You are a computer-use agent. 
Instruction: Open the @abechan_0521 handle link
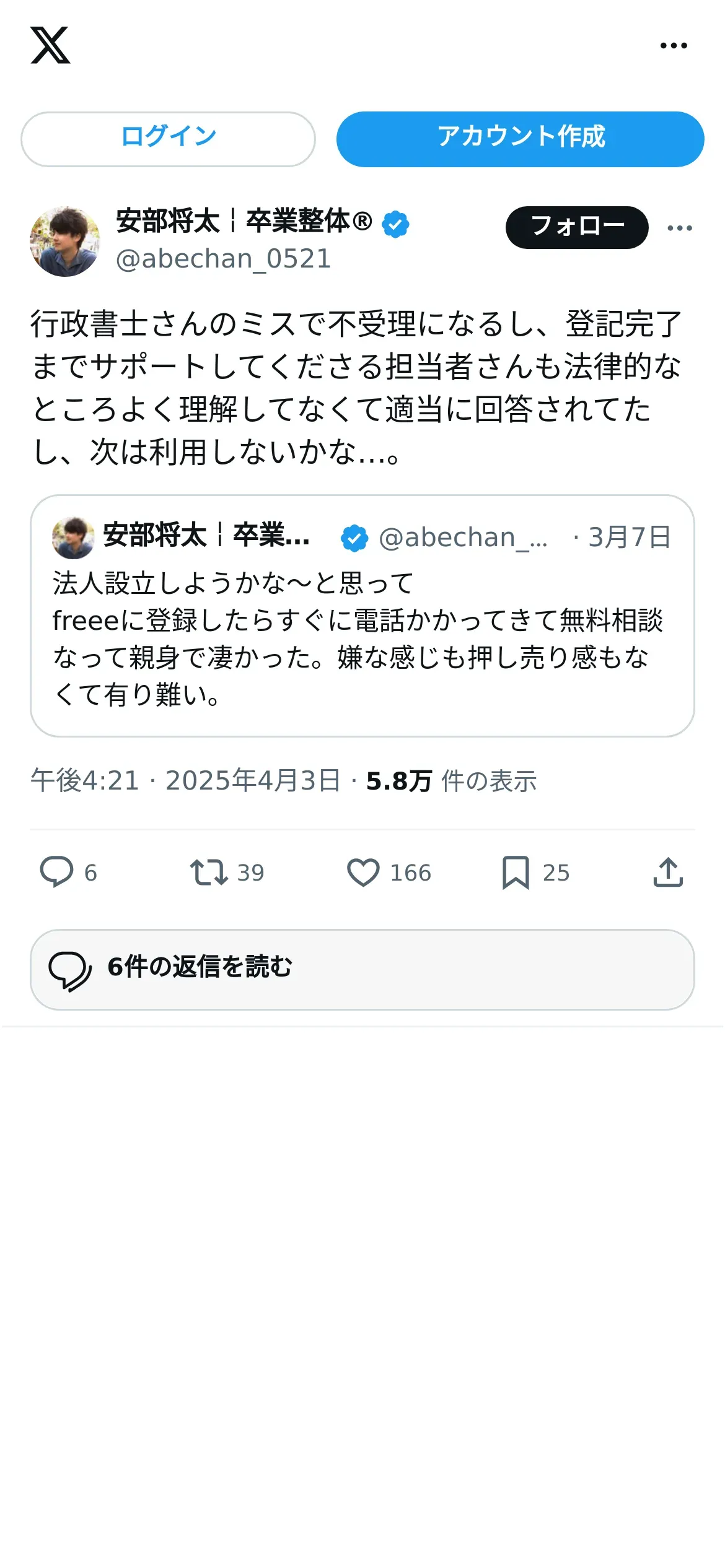click(x=223, y=259)
